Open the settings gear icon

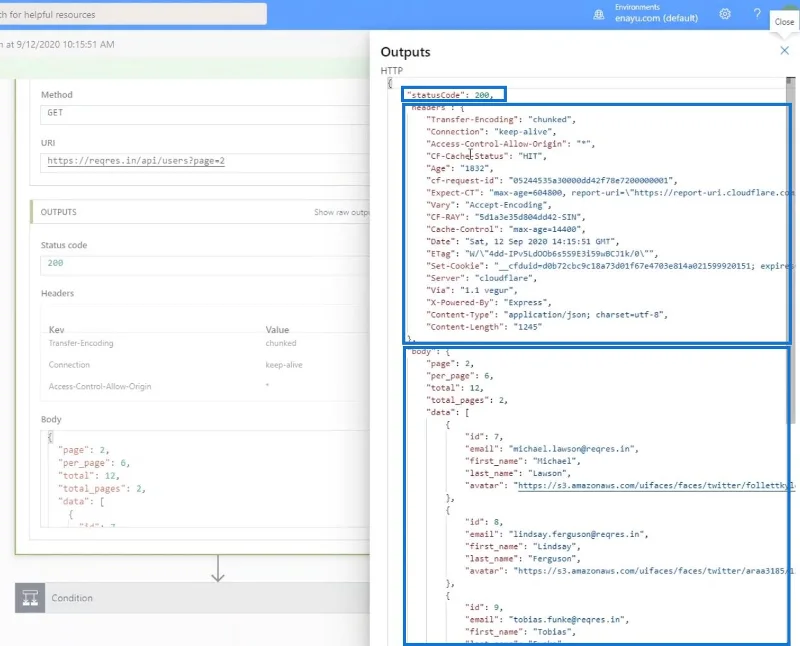click(x=724, y=14)
